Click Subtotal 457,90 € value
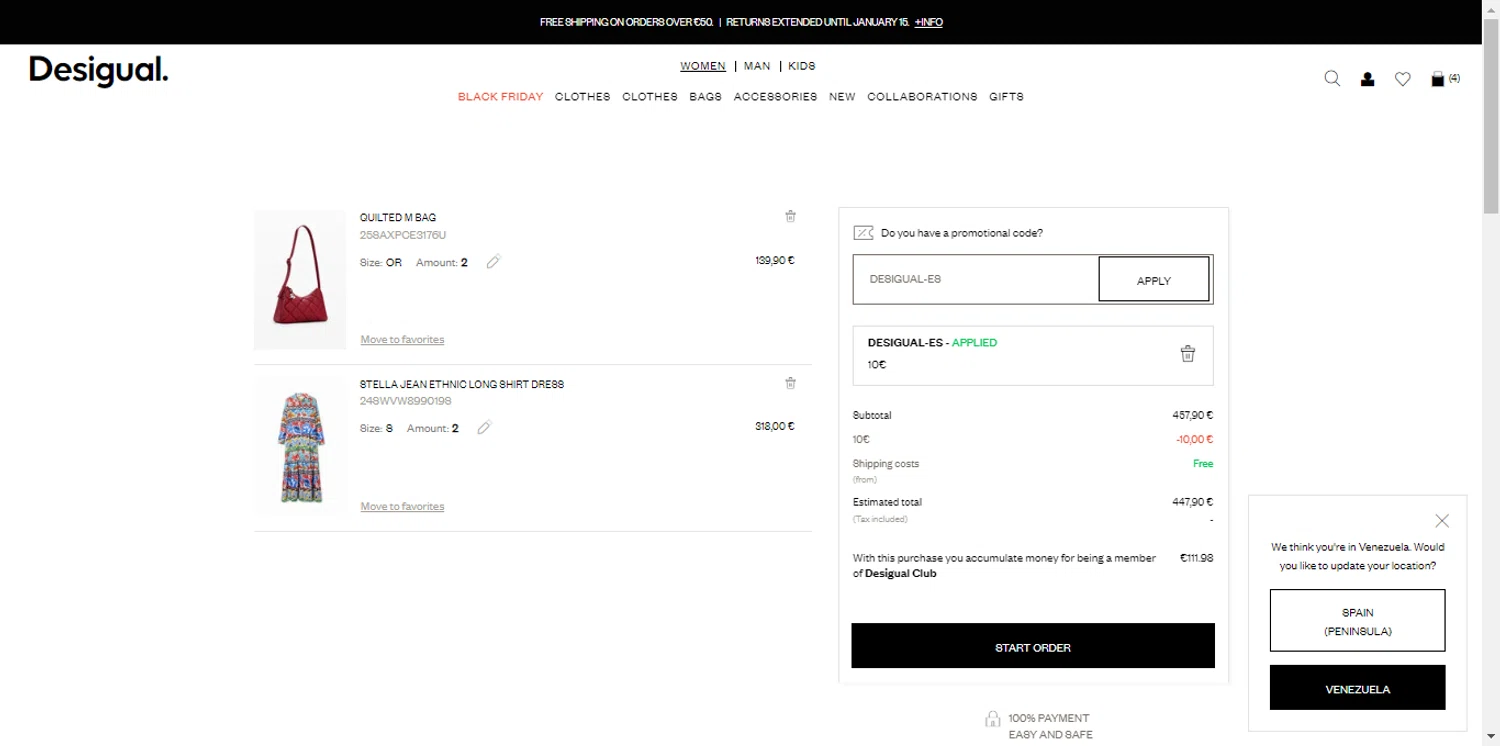1500x746 pixels. [1192, 415]
